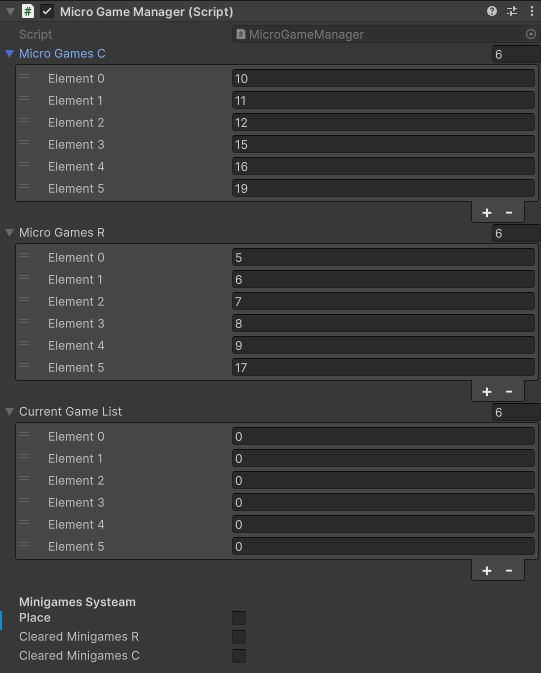
Task: Remove an element from Current Game List
Action: (x=509, y=571)
